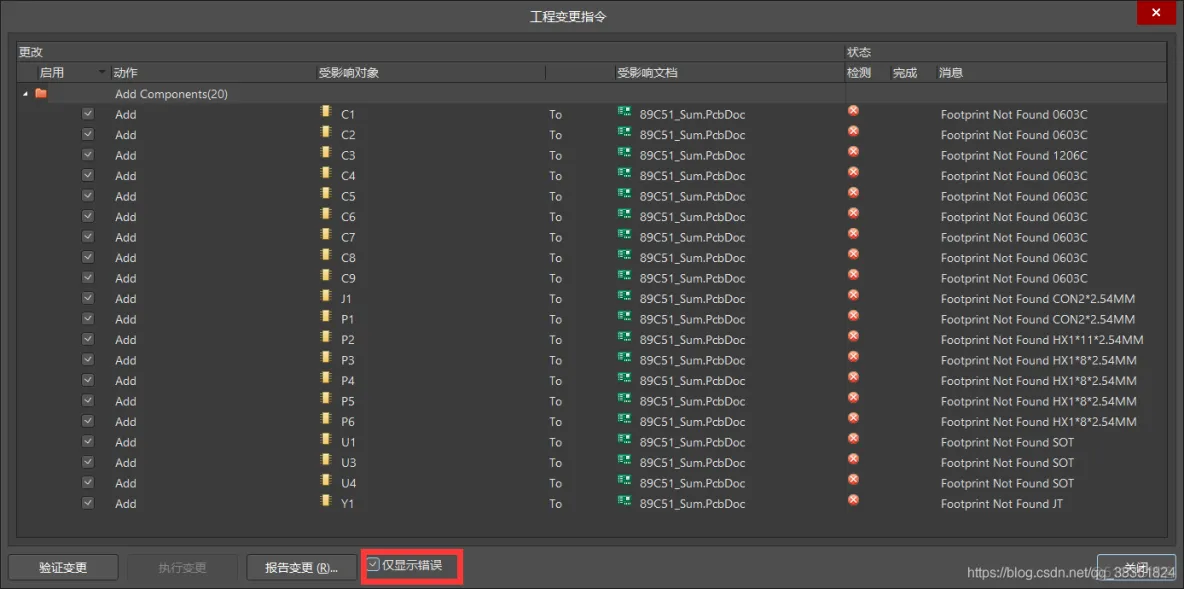Click the red error icon for J1

pos(853,294)
